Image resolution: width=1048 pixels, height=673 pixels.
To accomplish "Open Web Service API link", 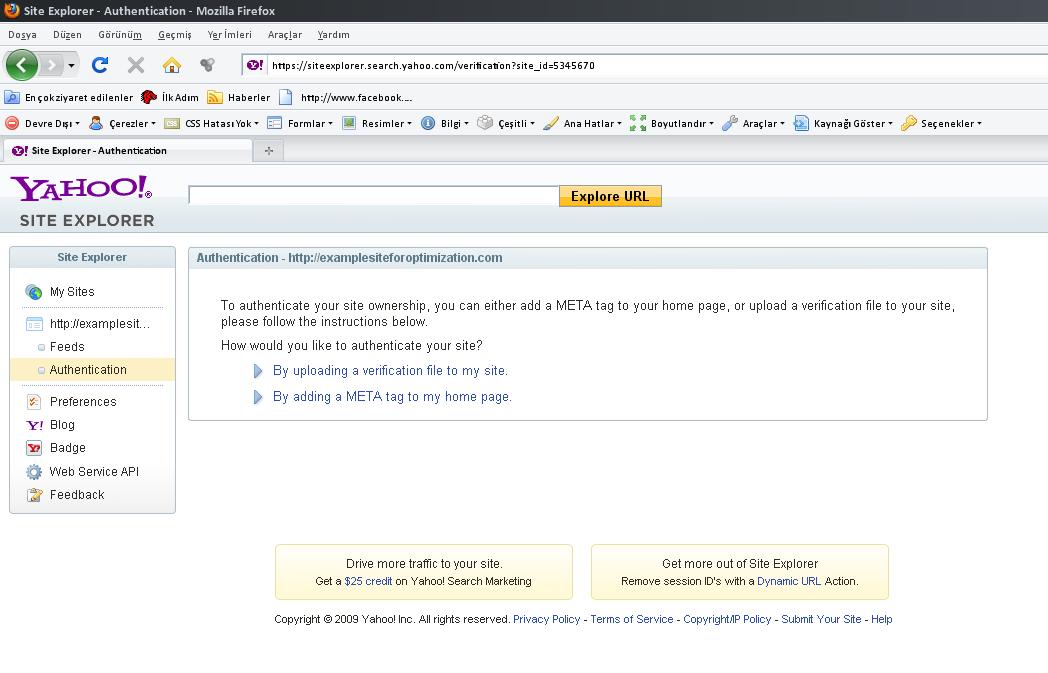I will click(94, 471).
